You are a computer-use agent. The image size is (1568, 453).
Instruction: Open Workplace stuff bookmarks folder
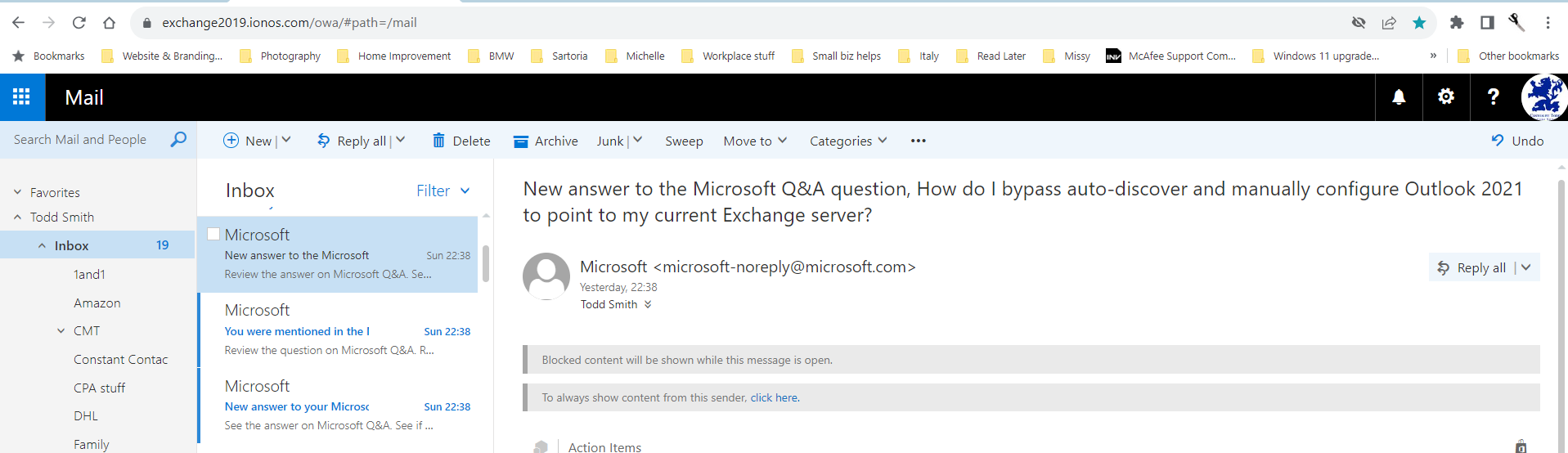727,56
